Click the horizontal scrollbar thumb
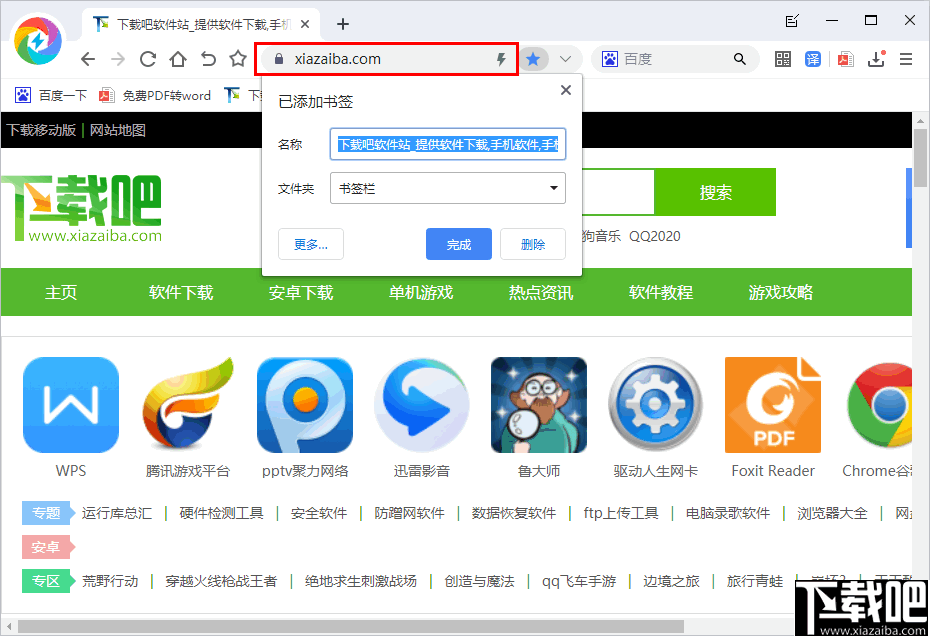The image size is (930, 636). pos(351,627)
